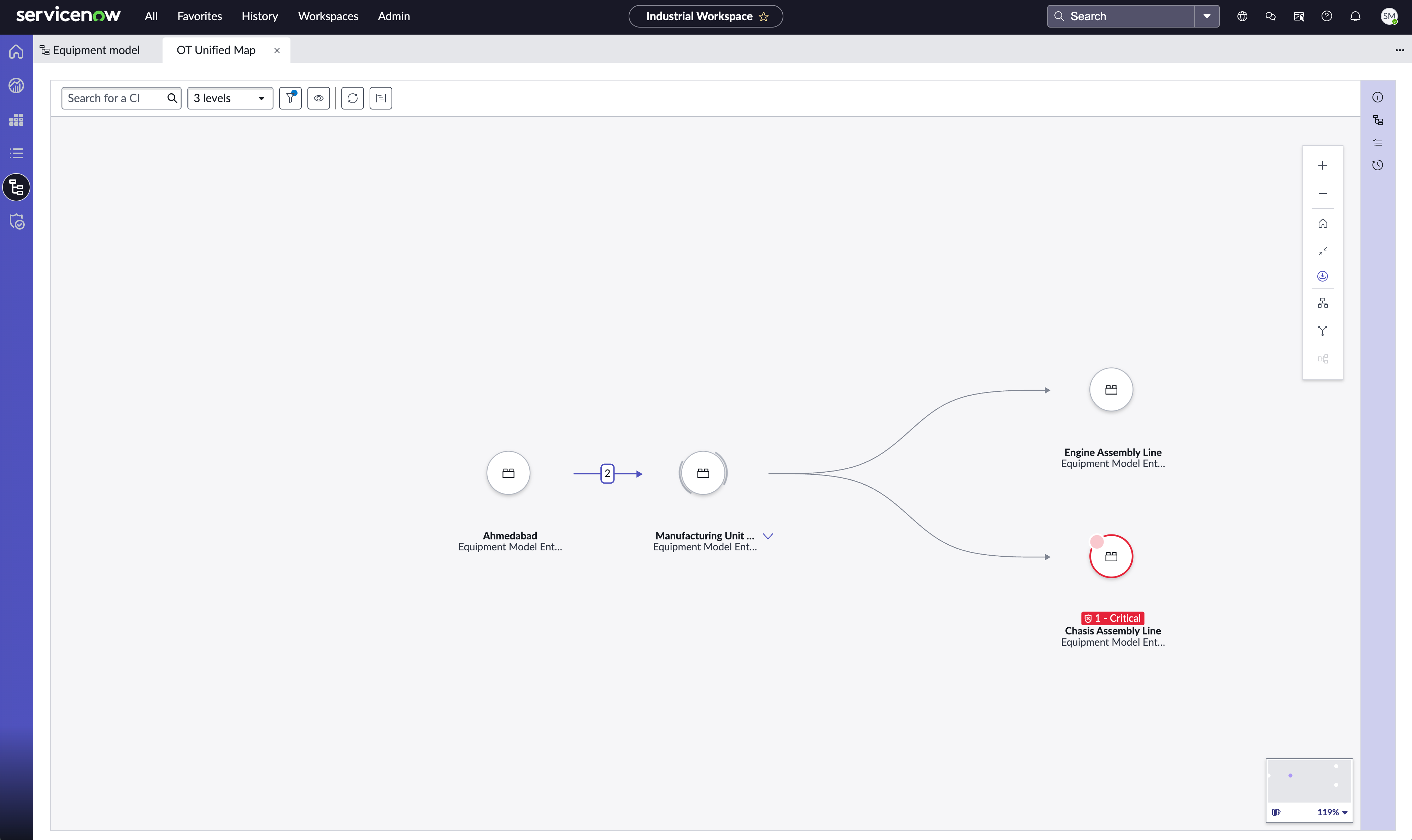Open the help question mark icon
Image resolution: width=1412 pixels, height=840 pixels.
coord(1326,16)
